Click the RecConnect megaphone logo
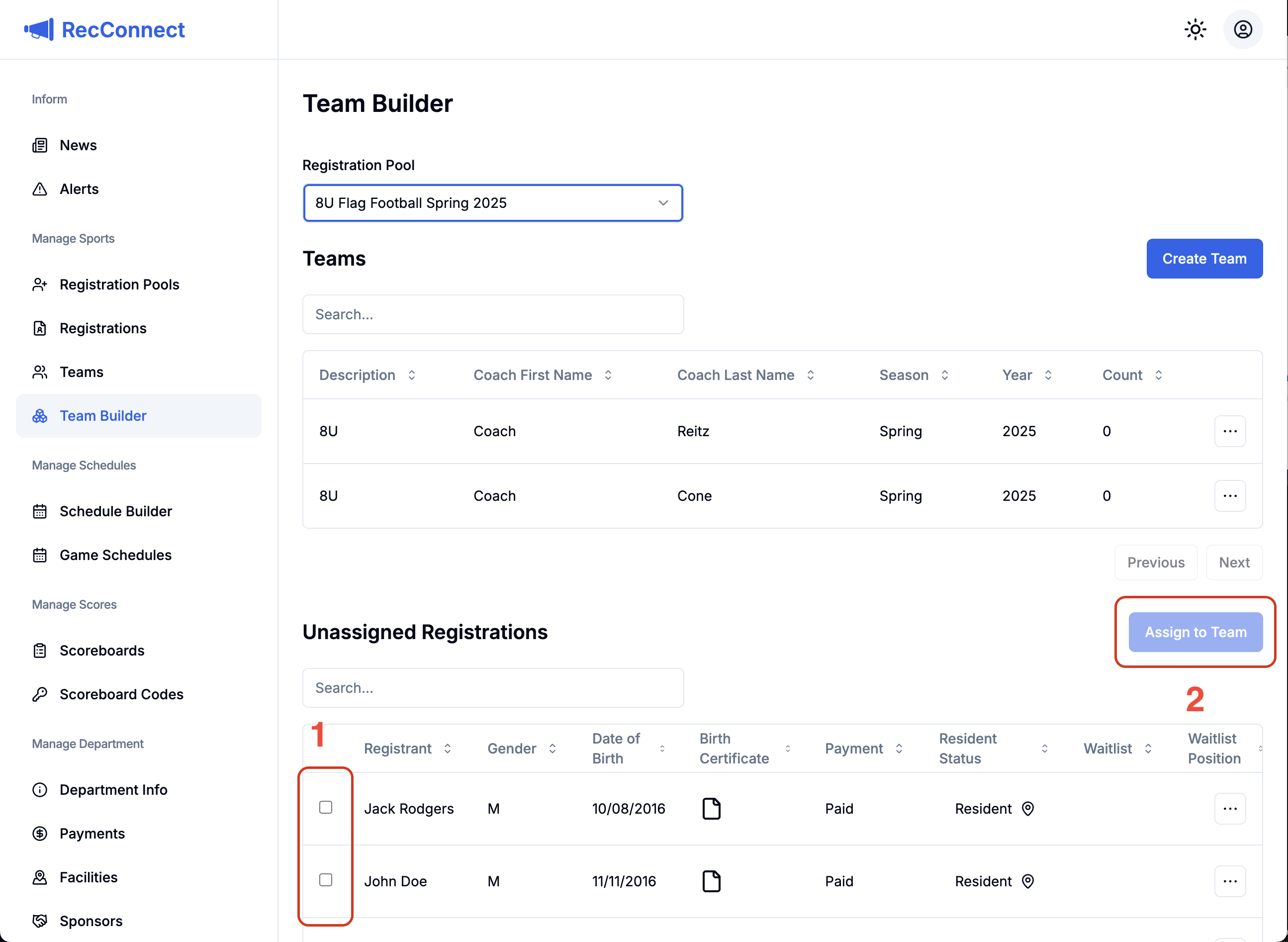Image resolution: width=1288 pixels, height=942 pixels. (39, 30)
